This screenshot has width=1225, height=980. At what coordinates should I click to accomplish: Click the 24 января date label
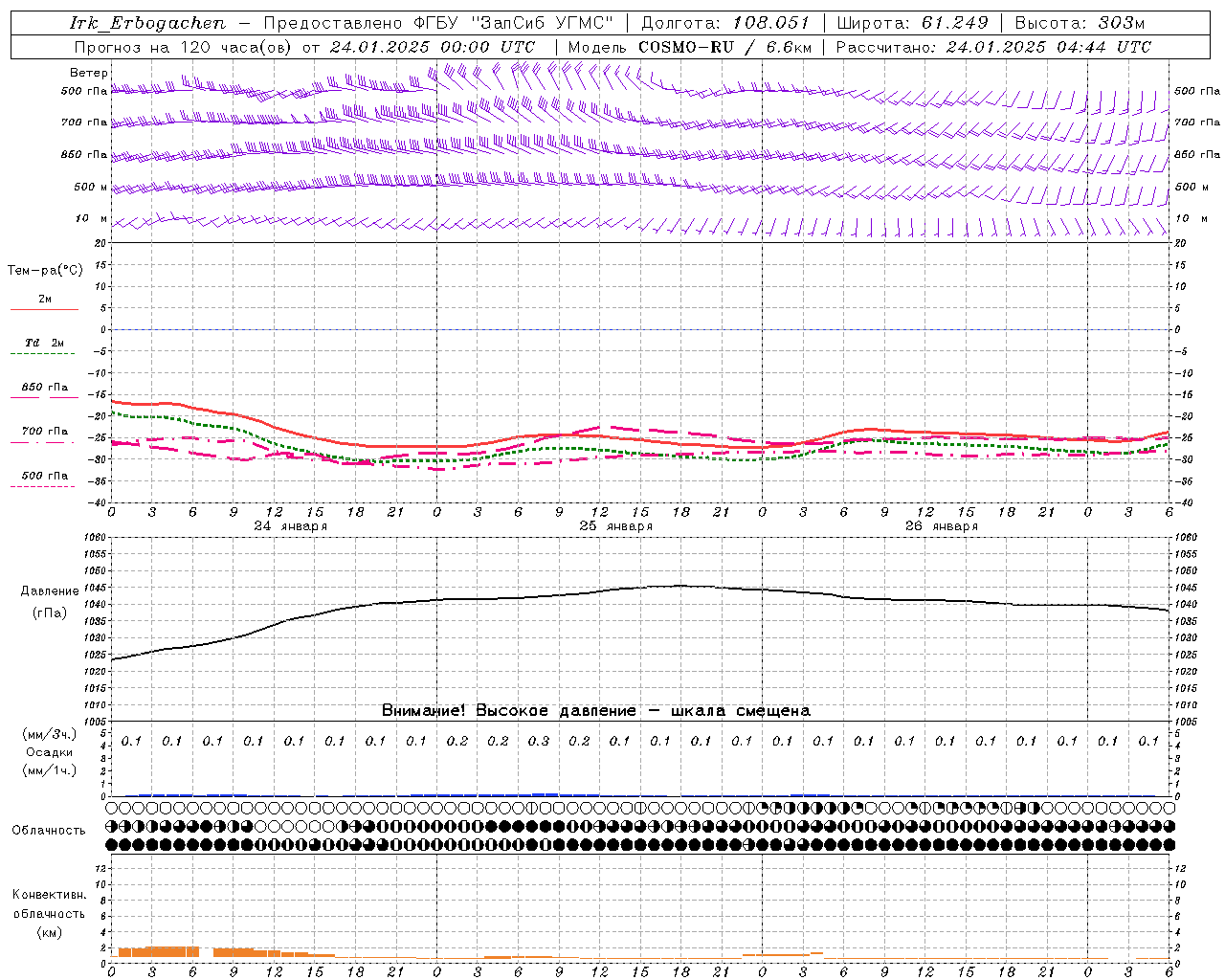[291, 526]
